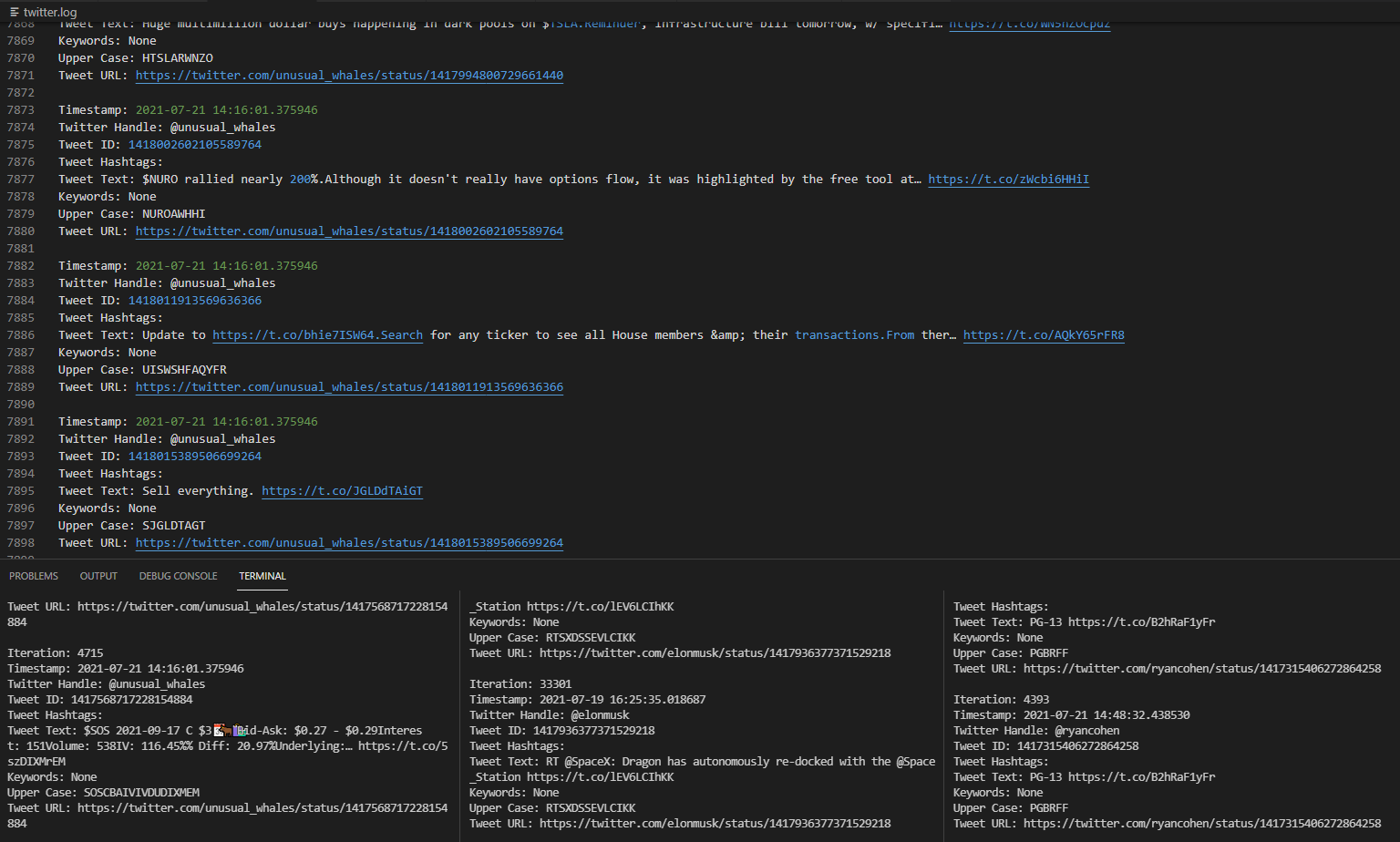Click 'Twitter Handle: @elonmusk' in terminal
The image size is (1400, 842).
(550, 715)
